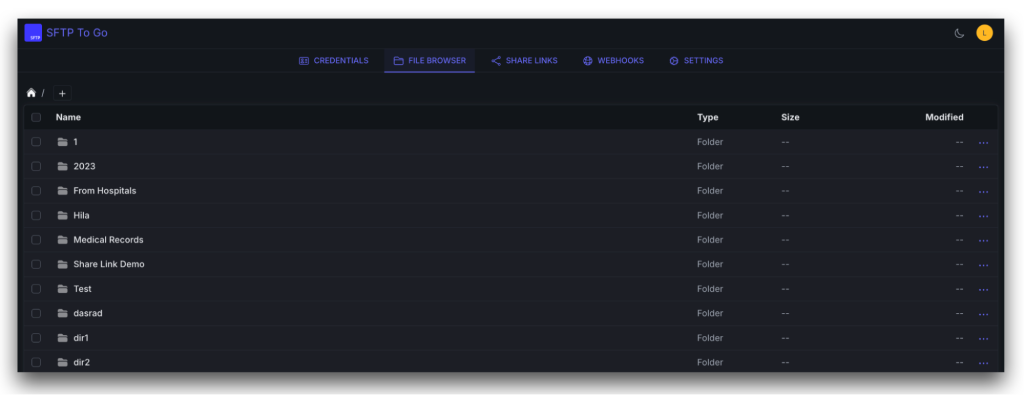Open more options for dir1 folder
Viewport: 1024px width, 395px height.
pyautogui.click(x=984, y=339)
